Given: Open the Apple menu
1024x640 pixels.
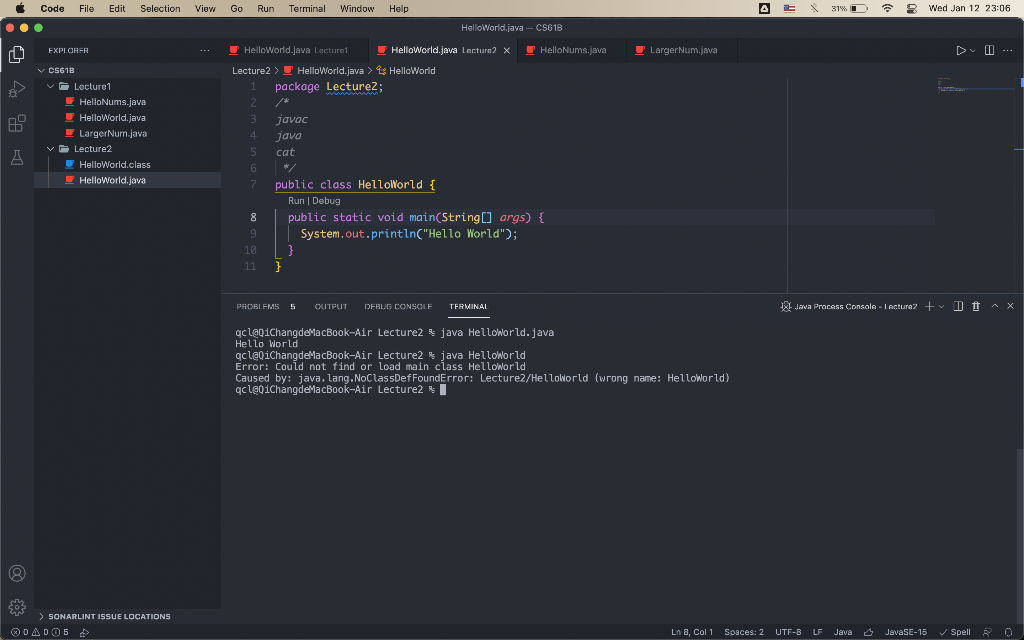Looking at the screenshot, I should (20, 8).
